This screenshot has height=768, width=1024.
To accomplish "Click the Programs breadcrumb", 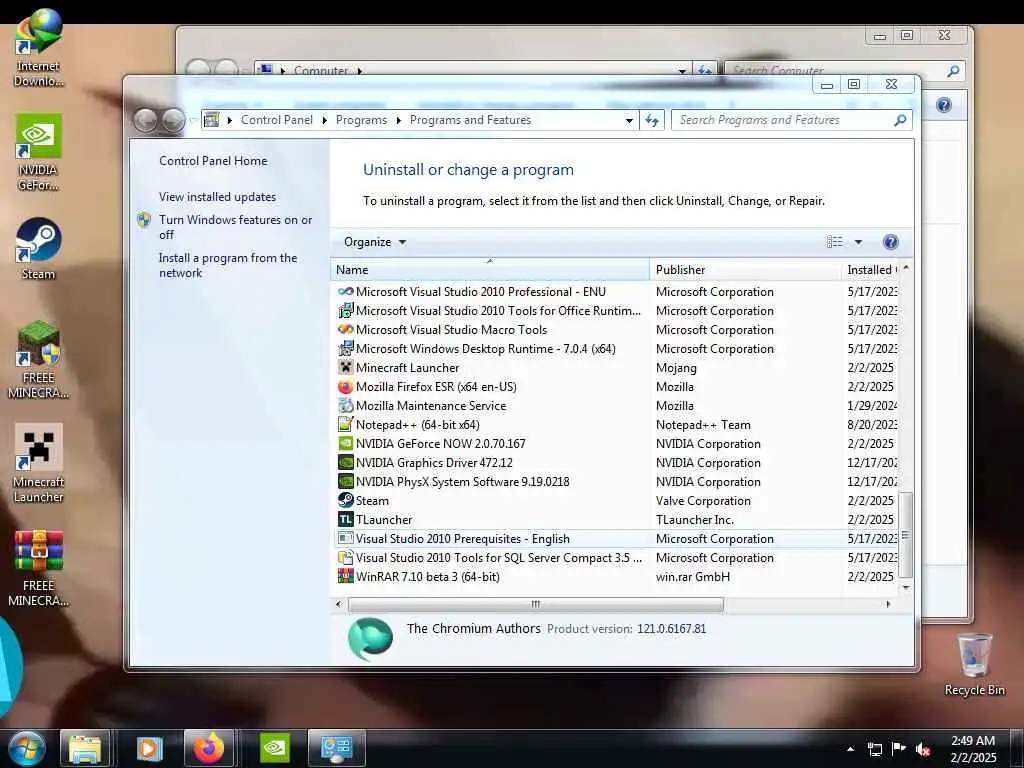I will click(x=361, y=120).
